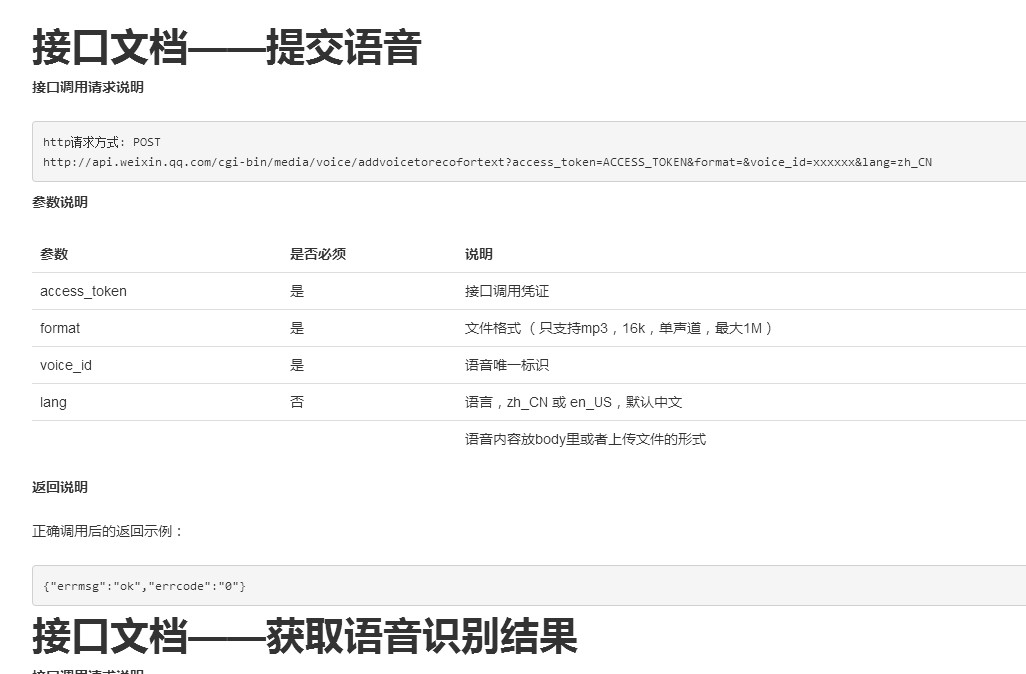This screenshot has height=674, width=1026.
Task: Click the heading 接口文档——获取语音识别结果
Action: point(304,636)
